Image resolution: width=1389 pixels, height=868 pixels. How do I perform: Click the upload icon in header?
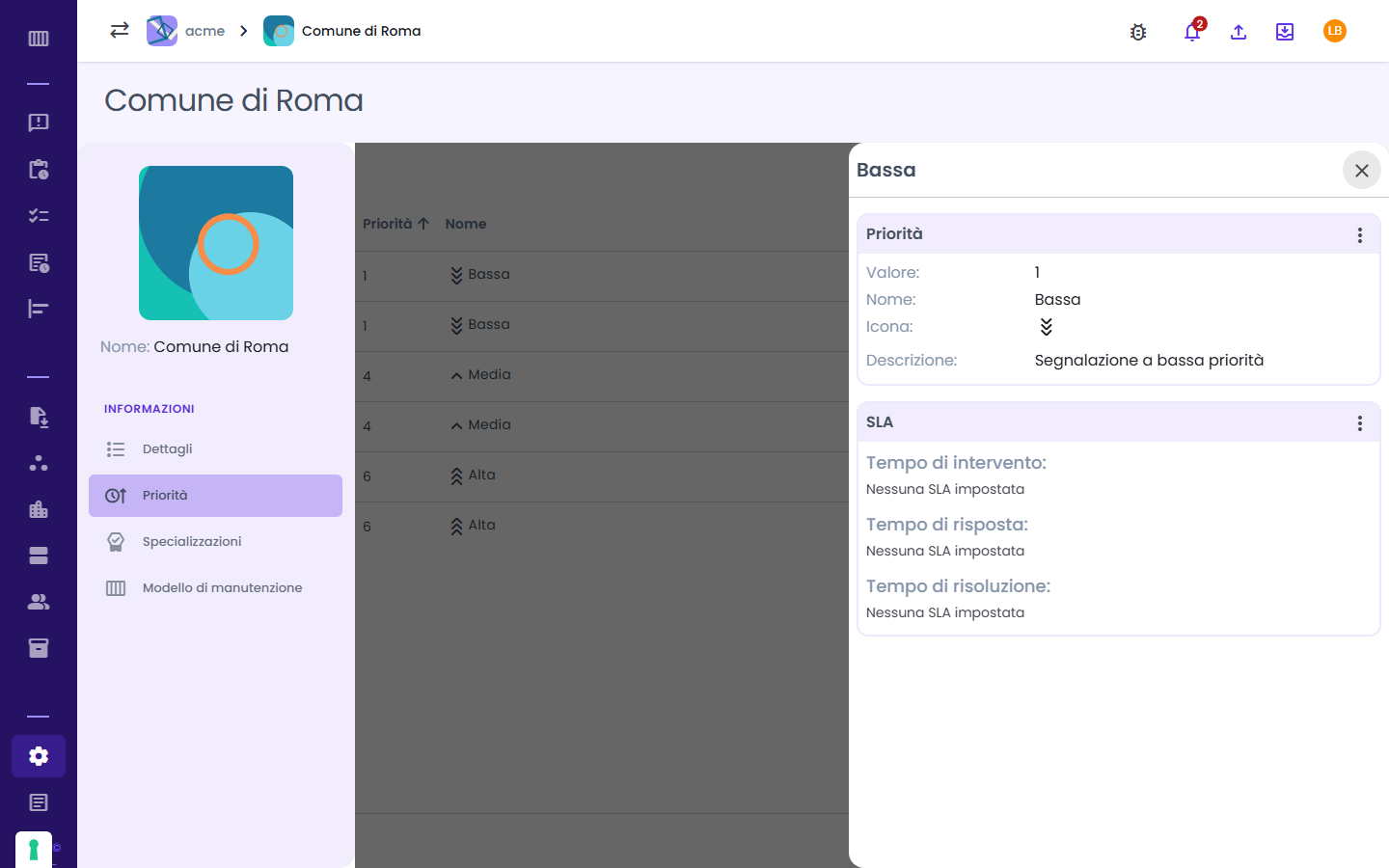(x=1239, y=32)
